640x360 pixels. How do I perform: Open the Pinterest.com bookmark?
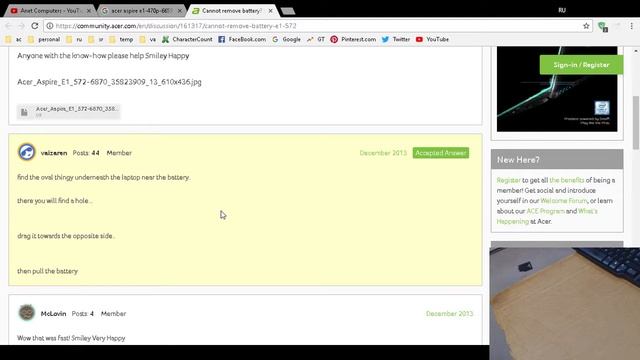pos(353,39)
